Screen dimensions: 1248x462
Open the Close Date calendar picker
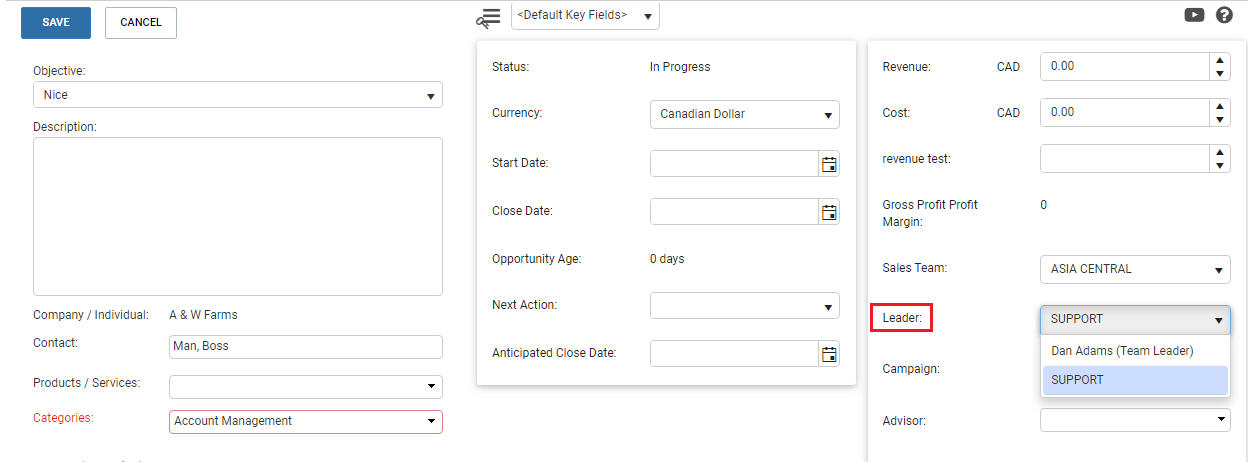[829, 212]
